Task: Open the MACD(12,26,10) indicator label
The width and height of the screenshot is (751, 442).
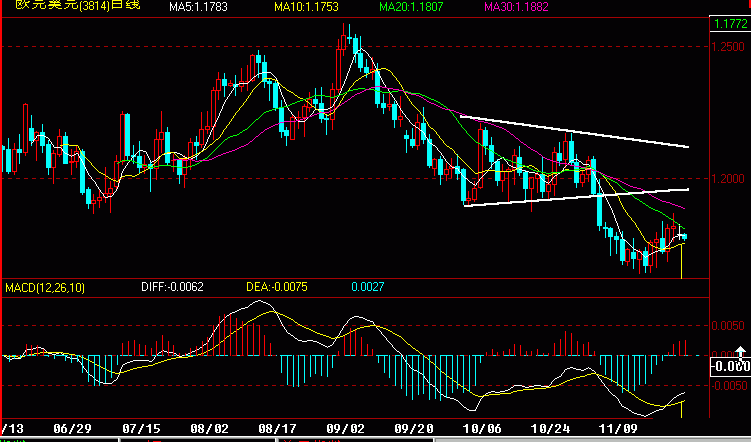Action: point(45,288)
